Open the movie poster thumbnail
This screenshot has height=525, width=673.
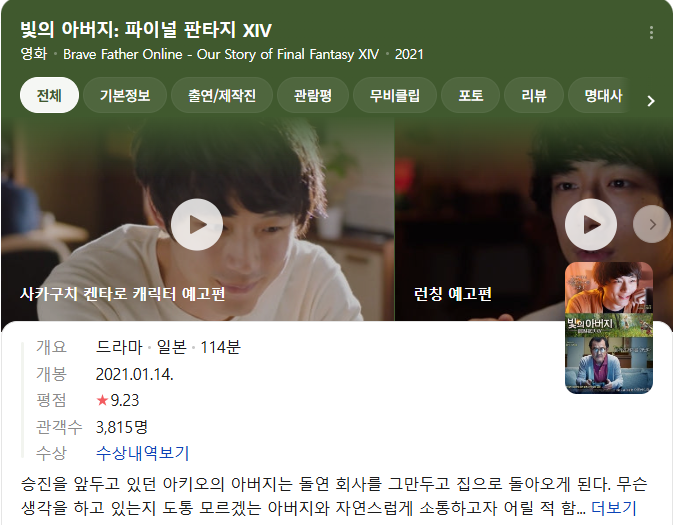pos(609,328)
